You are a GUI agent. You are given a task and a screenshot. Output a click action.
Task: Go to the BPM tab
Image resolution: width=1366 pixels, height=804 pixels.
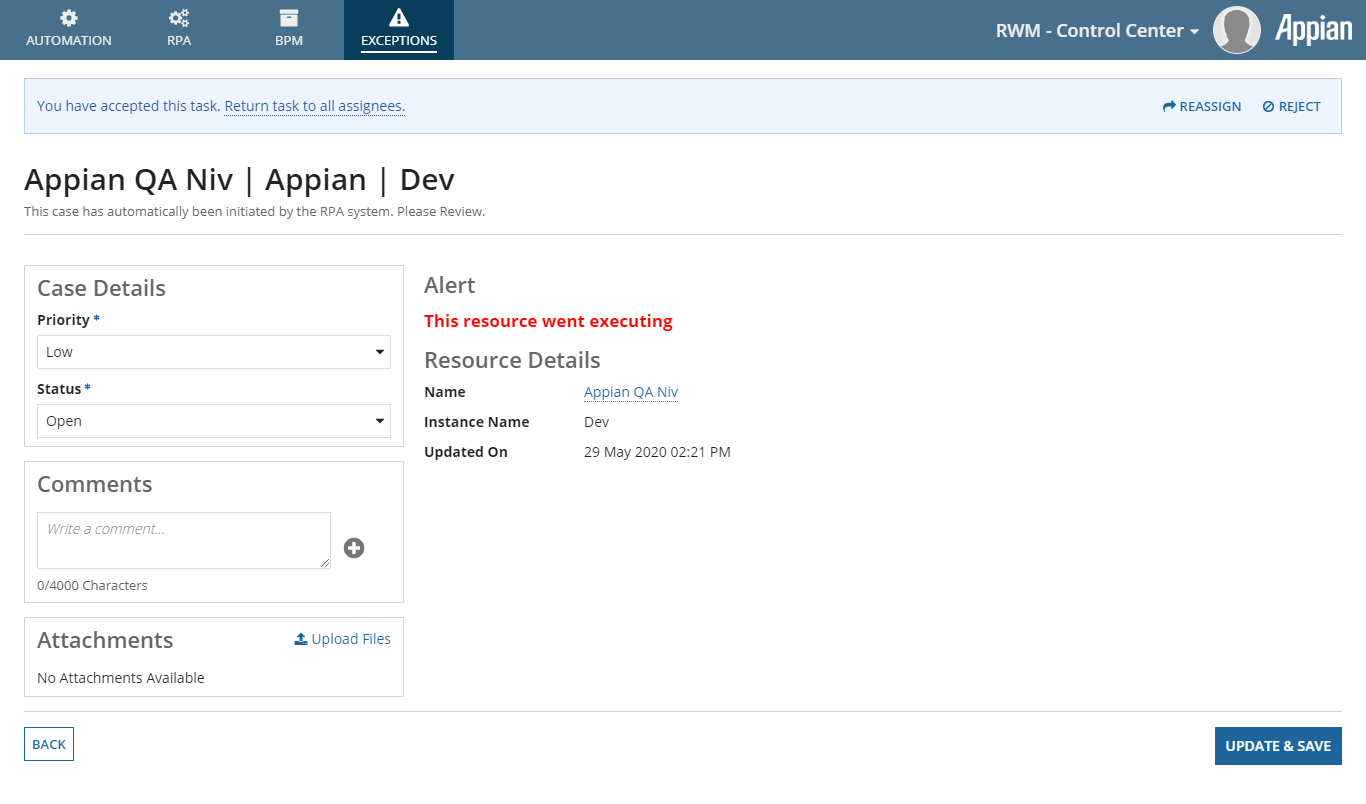289,30
